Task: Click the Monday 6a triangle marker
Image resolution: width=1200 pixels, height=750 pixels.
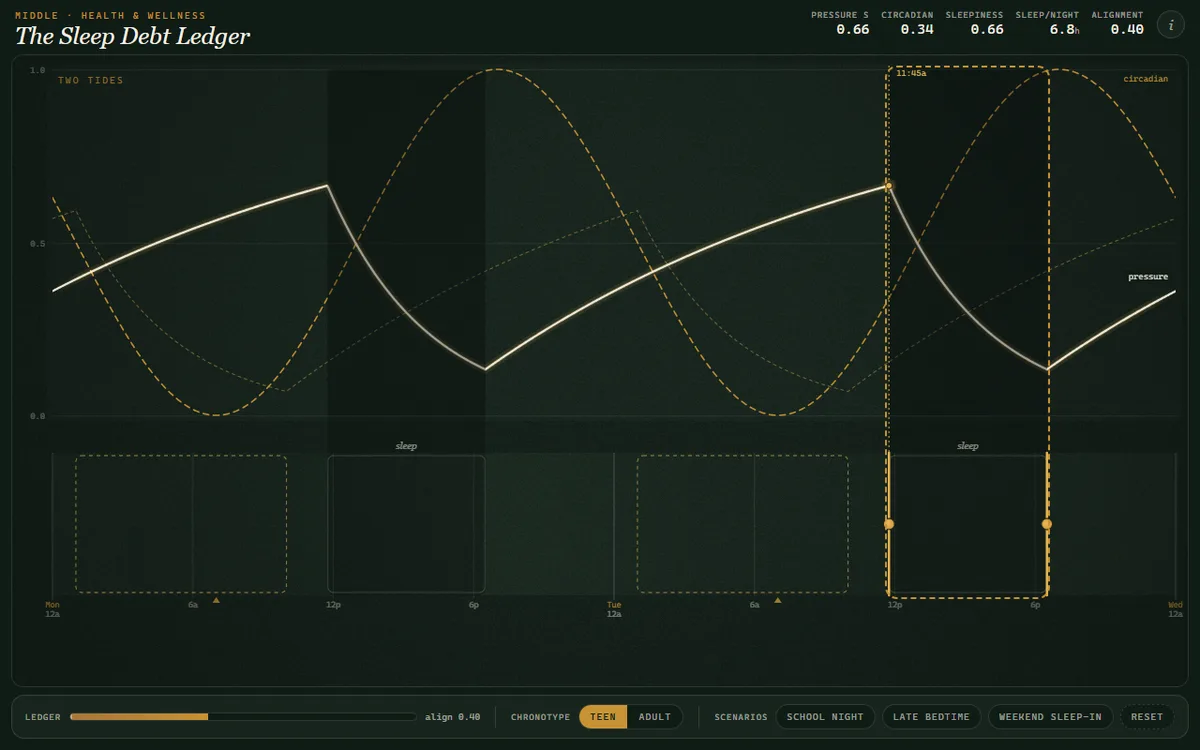Action: click(x=216, y=601)
